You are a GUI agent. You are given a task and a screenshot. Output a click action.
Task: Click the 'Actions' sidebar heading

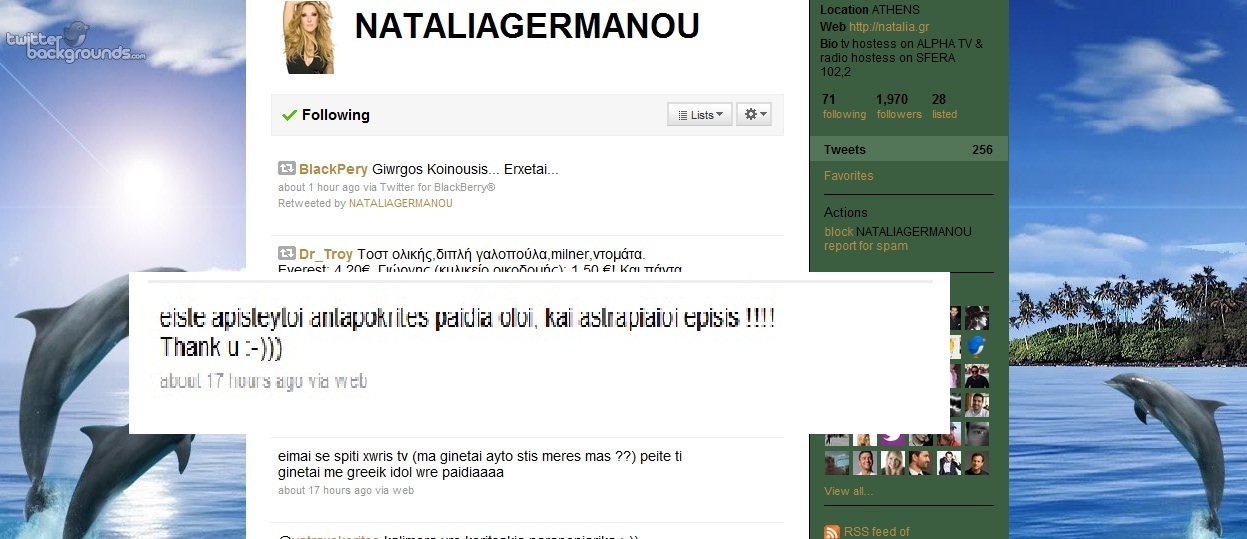click(846, 212)
